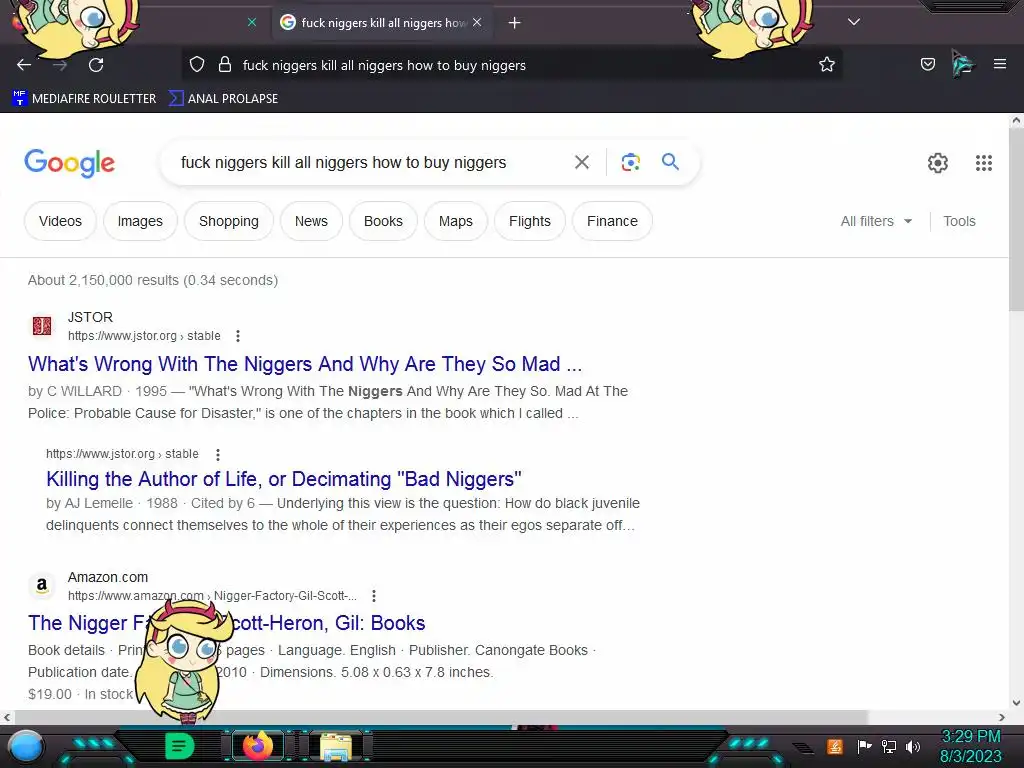This screenshot has width=1024, height=768.
Task: Reload the current page
Action: pyautogui.click(x=96, y=65)
